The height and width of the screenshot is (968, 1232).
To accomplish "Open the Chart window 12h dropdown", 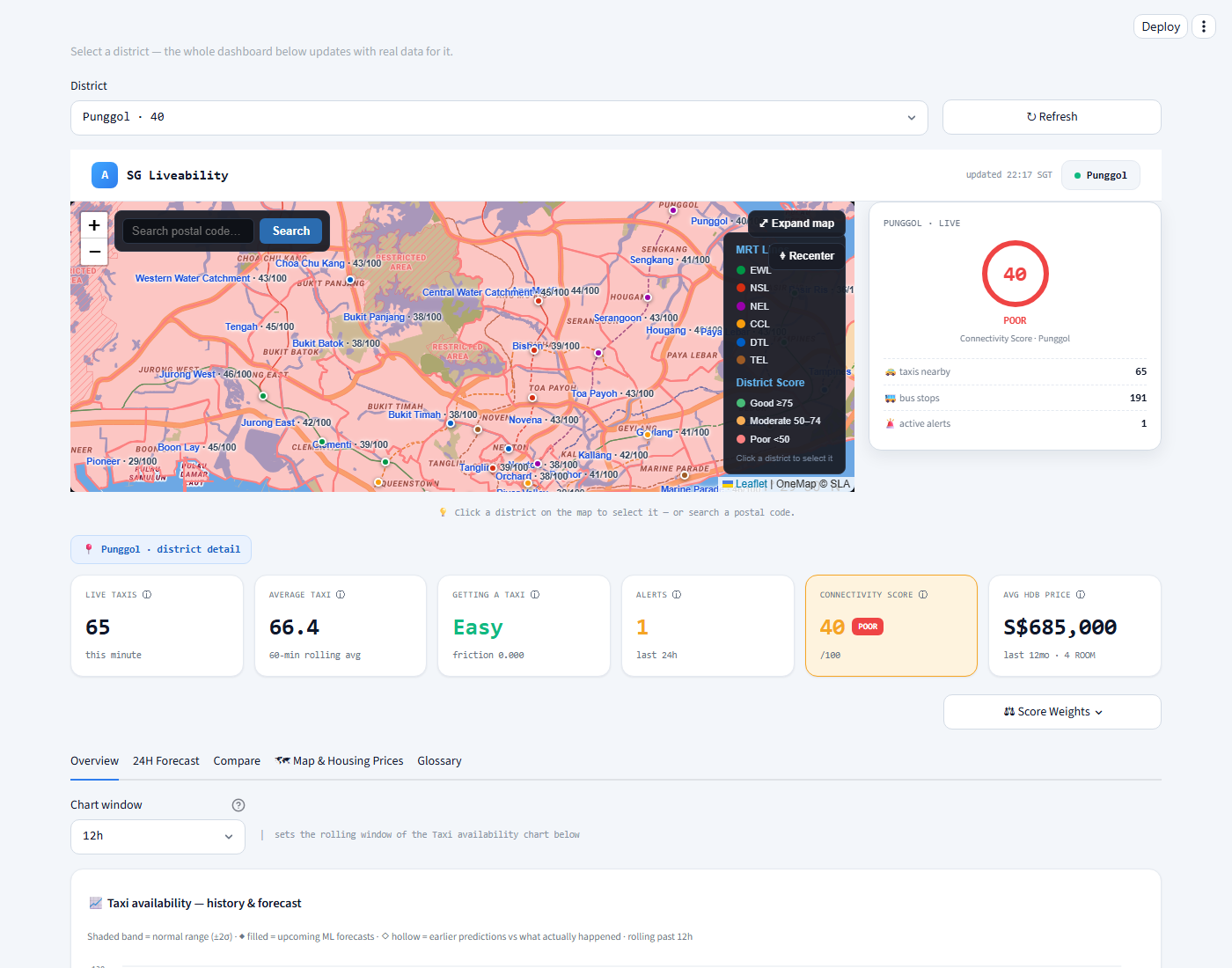I will tap(158, 836).
